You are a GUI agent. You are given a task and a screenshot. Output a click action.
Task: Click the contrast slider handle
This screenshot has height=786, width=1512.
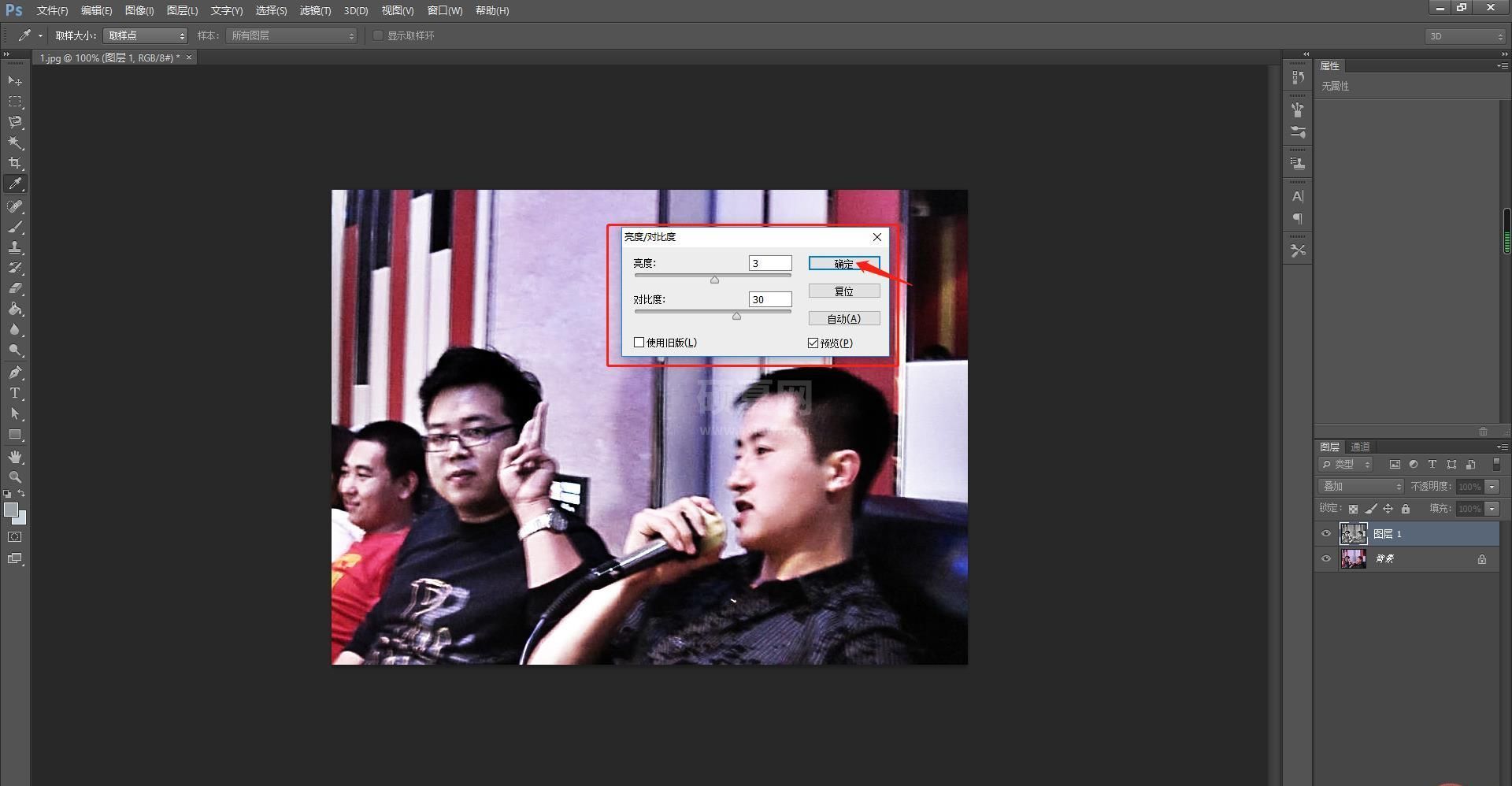point(736,316)
